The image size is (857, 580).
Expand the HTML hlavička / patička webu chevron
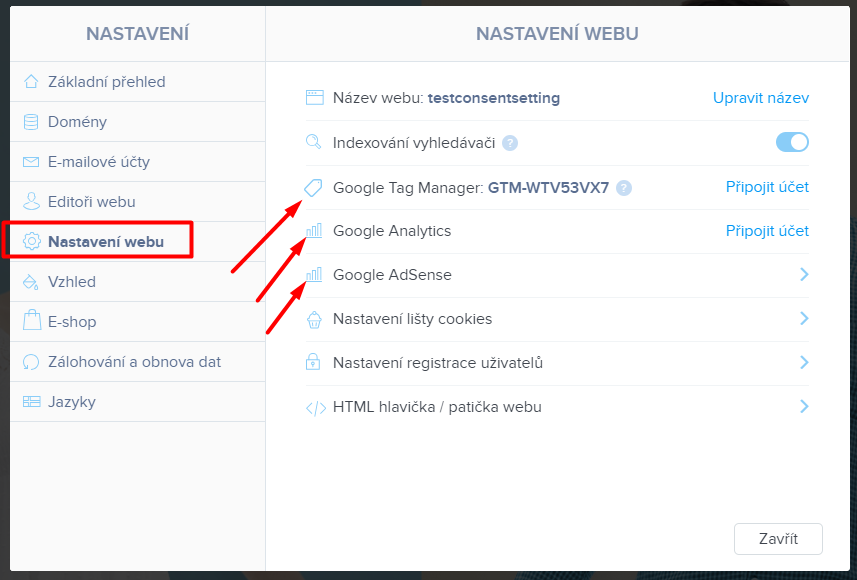point(804,406)
